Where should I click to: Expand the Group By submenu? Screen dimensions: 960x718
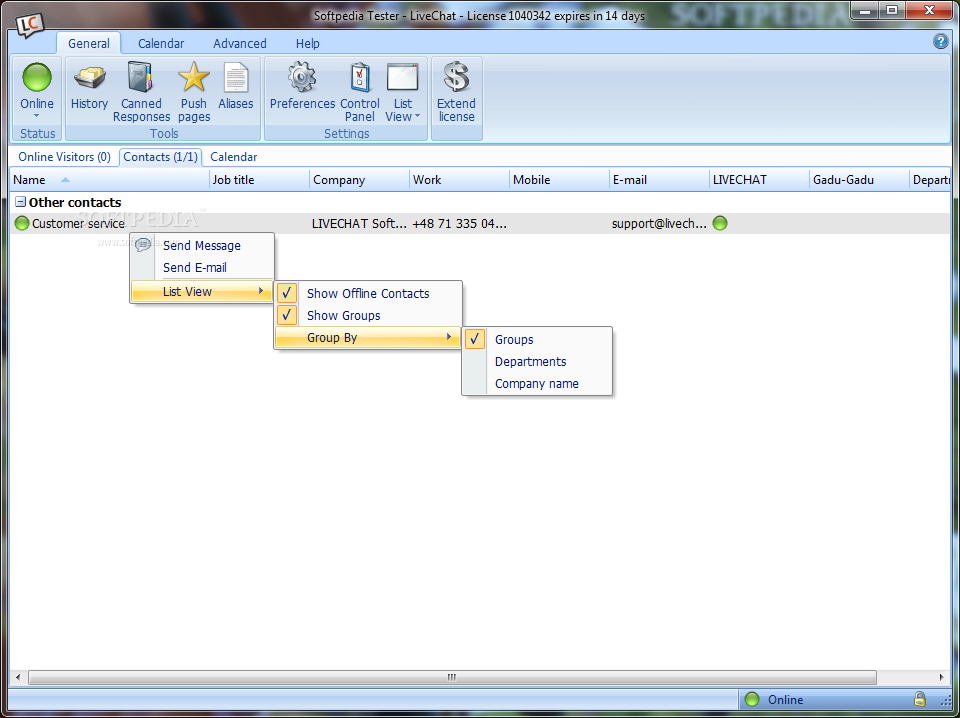[x=367, y=337]
